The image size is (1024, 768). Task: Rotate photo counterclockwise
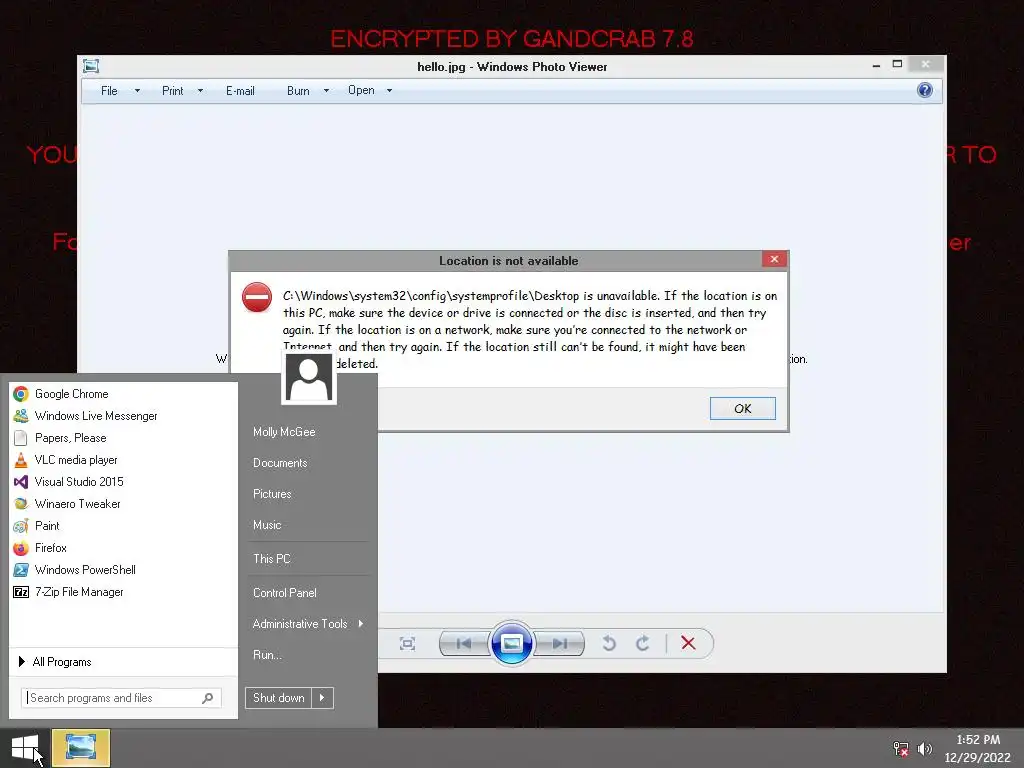609,644
